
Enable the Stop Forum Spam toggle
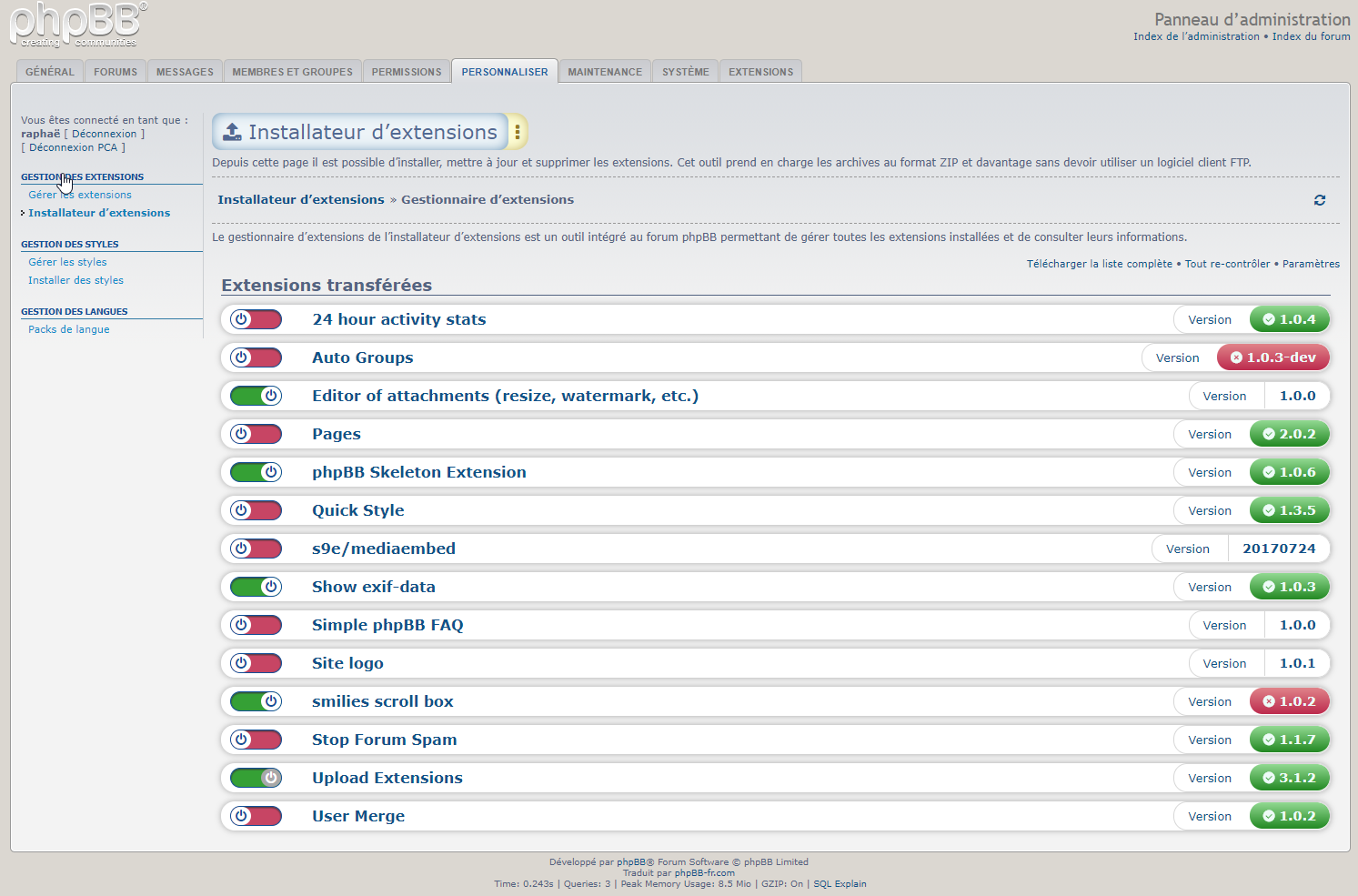point(256,740)
